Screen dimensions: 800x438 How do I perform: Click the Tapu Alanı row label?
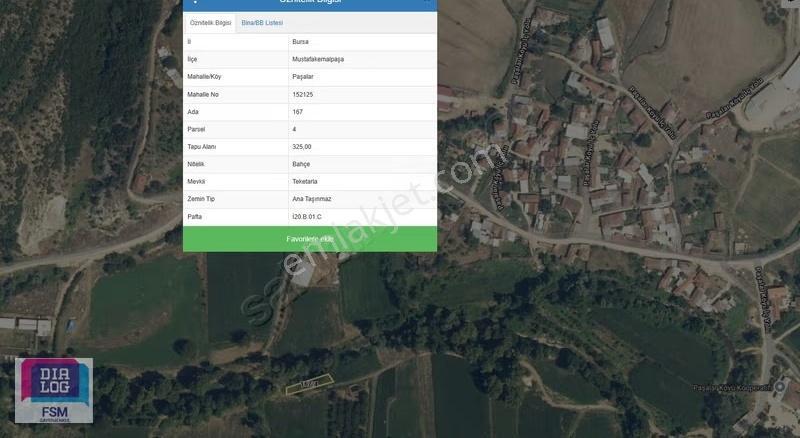[202, 147]
